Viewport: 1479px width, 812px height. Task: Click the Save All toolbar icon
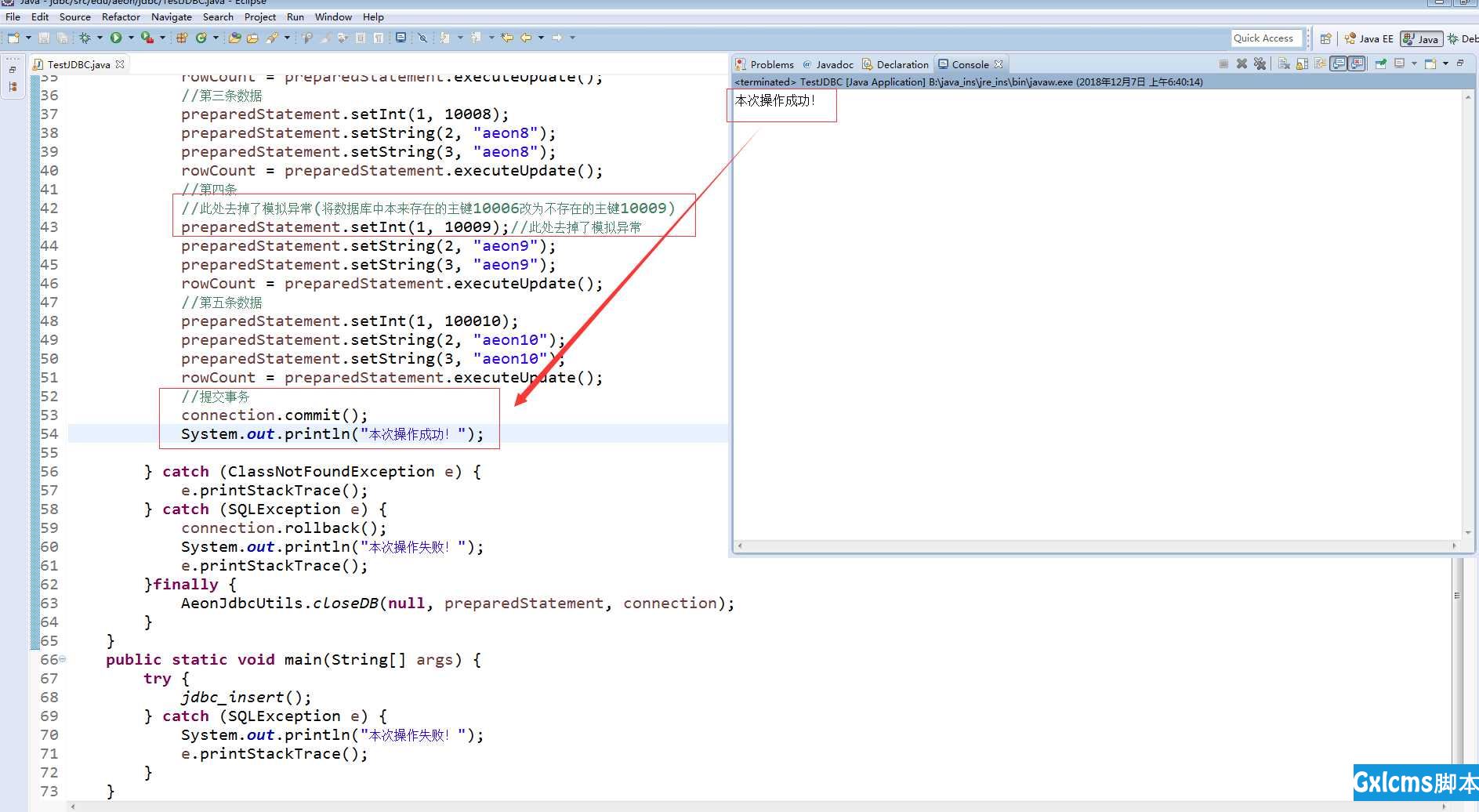click(x=62, y=38)
